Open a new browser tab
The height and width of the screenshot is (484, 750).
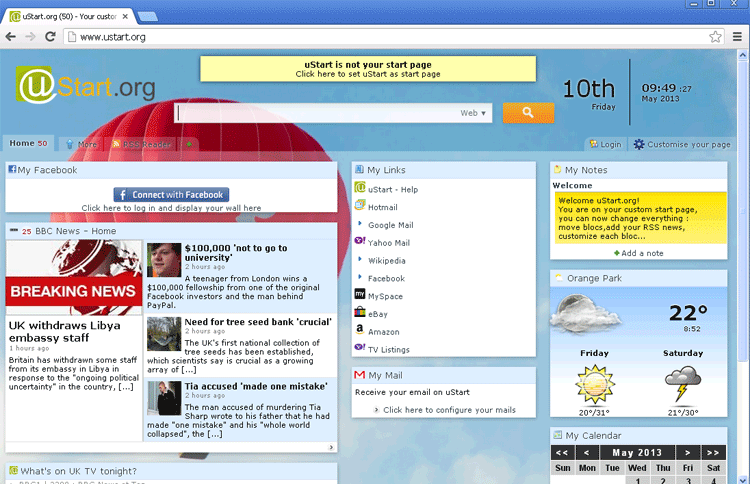(148, 17)
